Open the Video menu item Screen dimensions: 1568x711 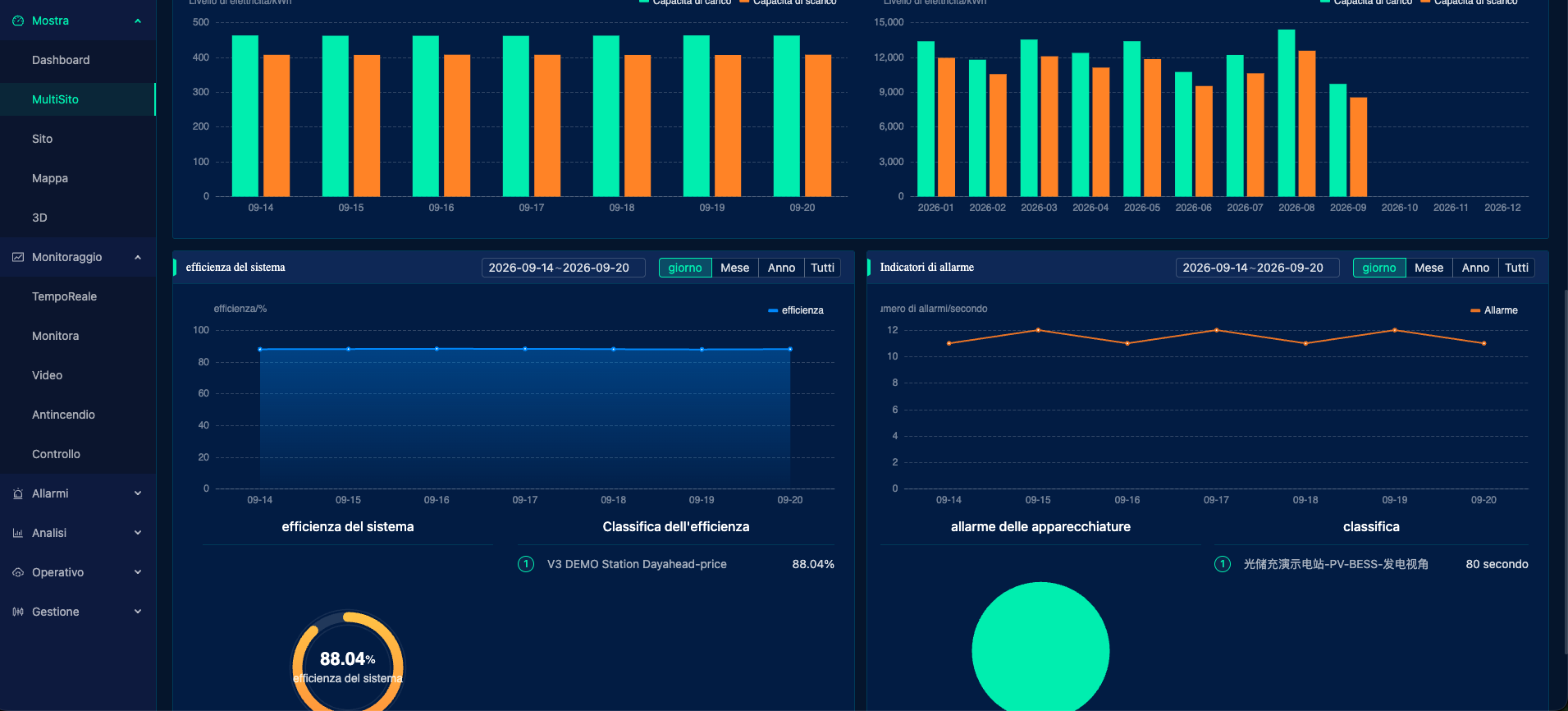coord(78,375)
